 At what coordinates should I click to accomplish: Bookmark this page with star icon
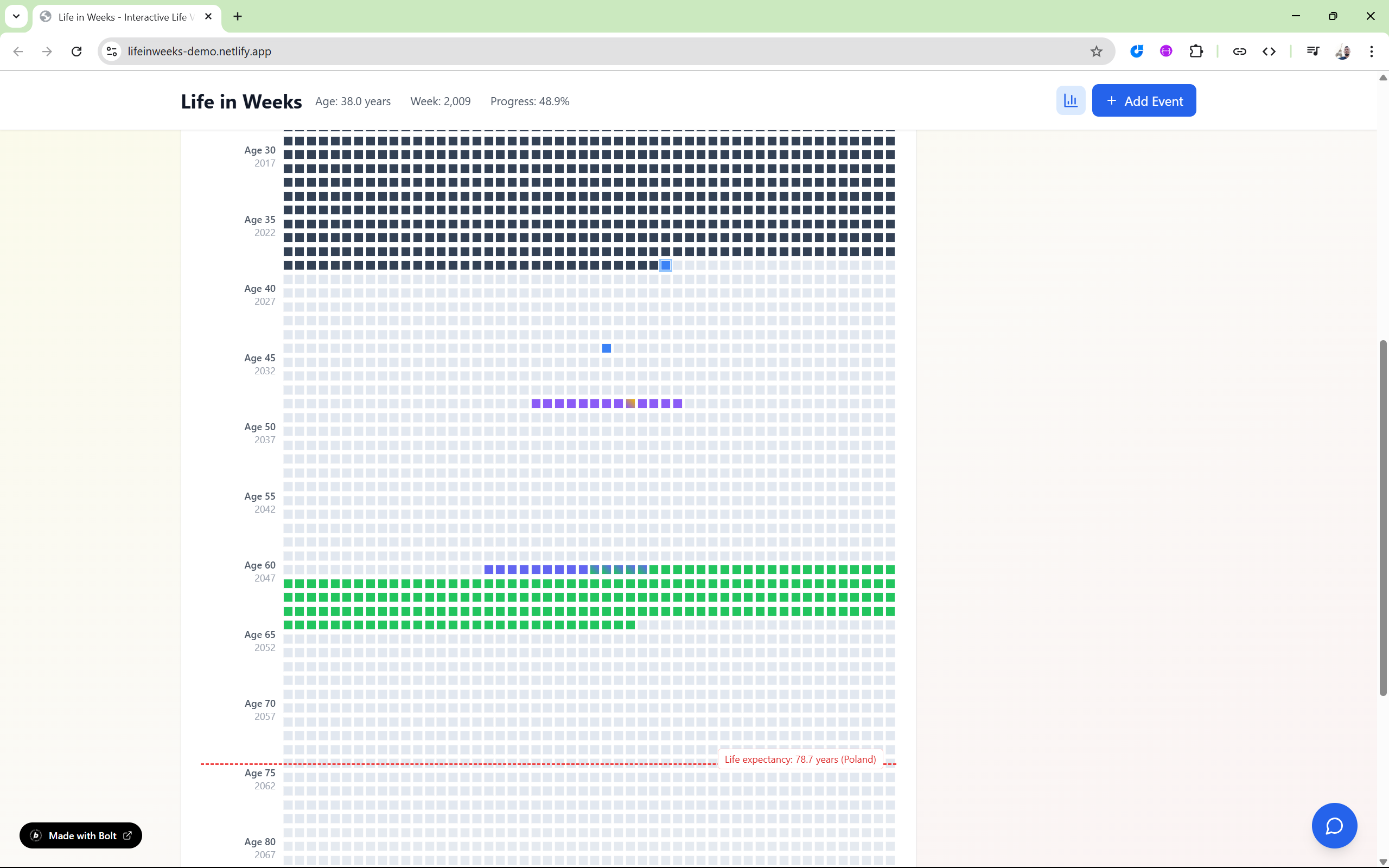pyautogui.click(x=1096, y=52)
